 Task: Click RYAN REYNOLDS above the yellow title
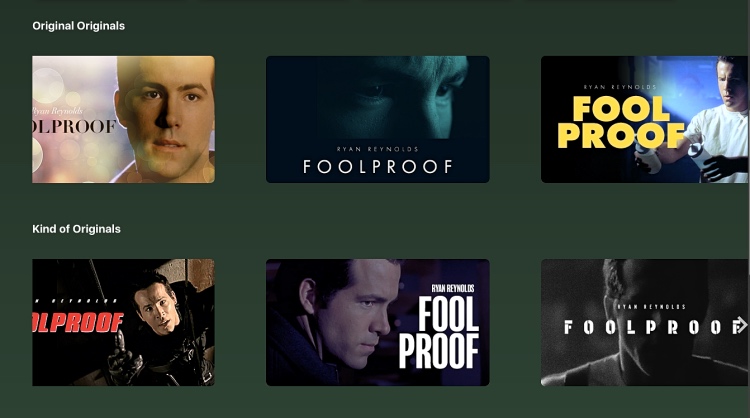[x=619, y=87]
